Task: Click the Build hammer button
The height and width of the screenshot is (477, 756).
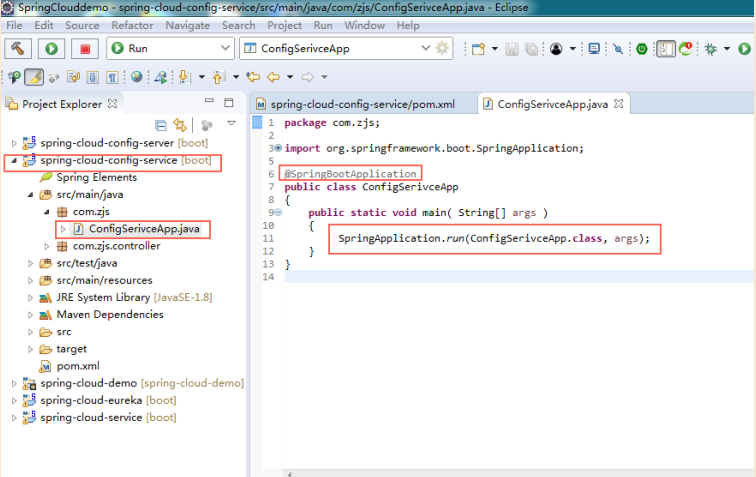Action: [18, 49]
